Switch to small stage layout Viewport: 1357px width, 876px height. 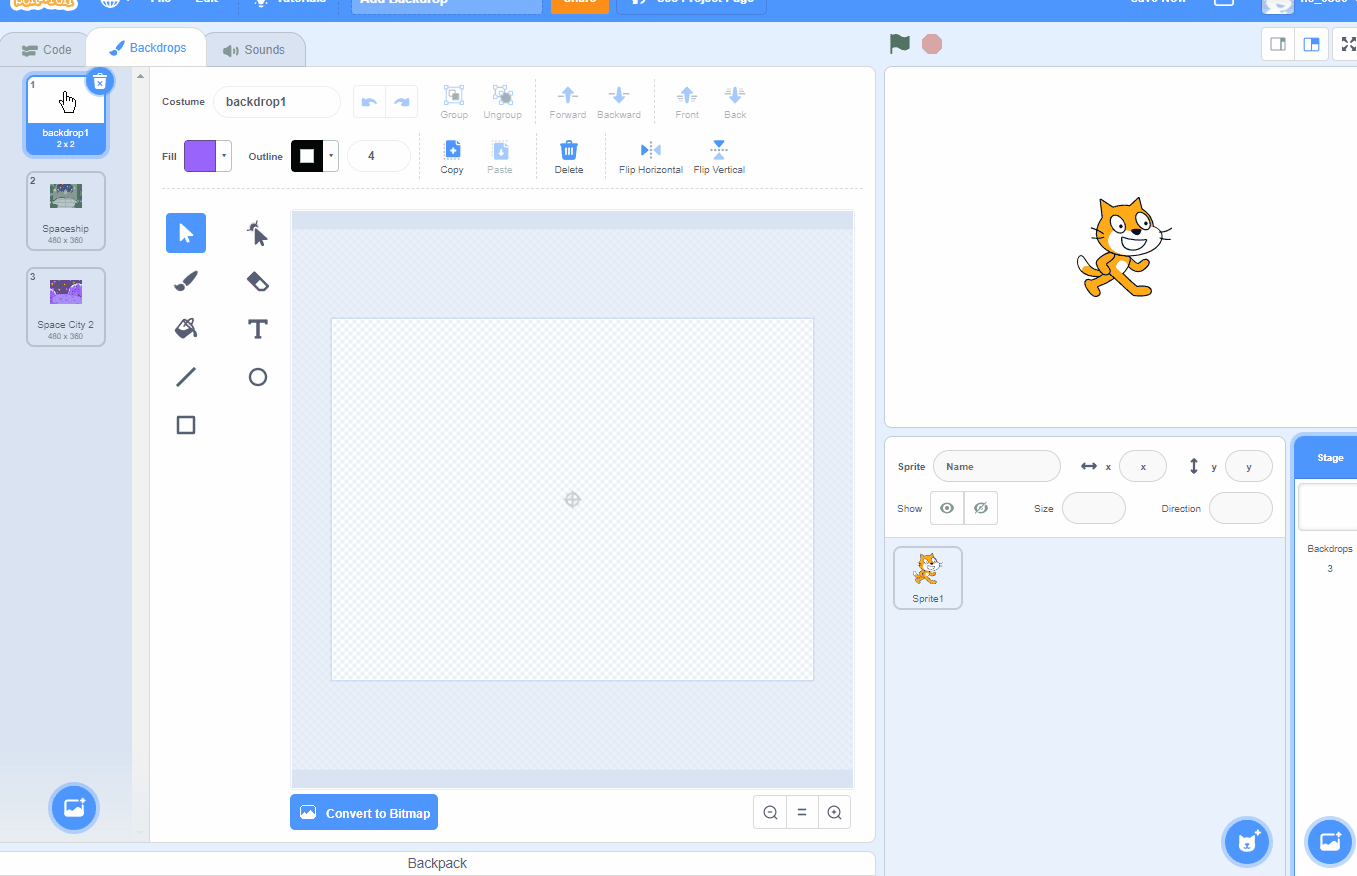(x=1278, y=44)
